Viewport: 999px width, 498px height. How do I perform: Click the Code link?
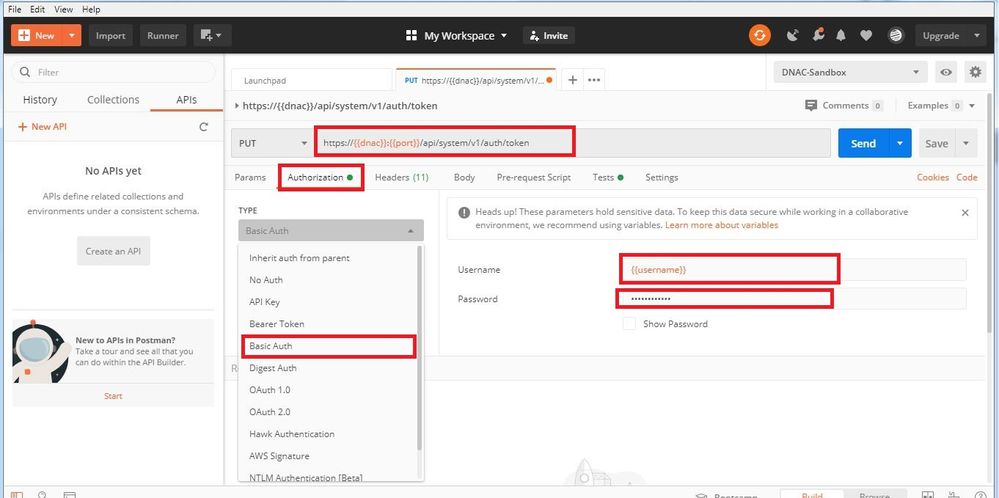pyautogui.click(x=967, y=178)
